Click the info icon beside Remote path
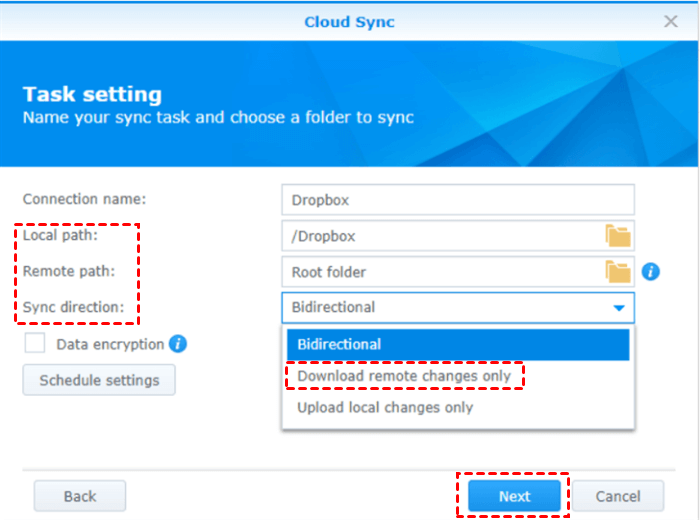700x520 pixels. click(650, 271)
